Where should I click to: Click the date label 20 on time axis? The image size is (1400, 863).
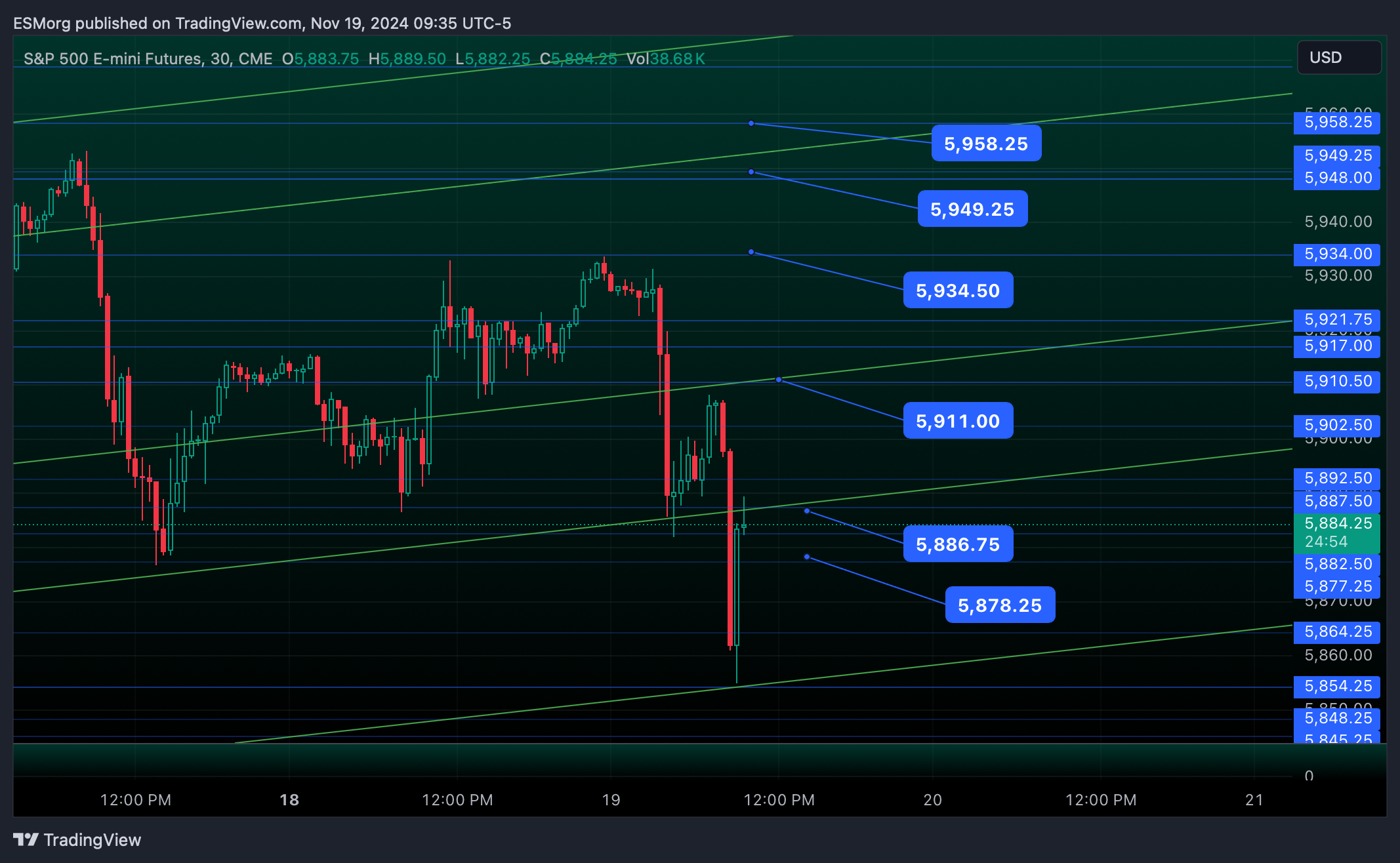pos(932,800)
